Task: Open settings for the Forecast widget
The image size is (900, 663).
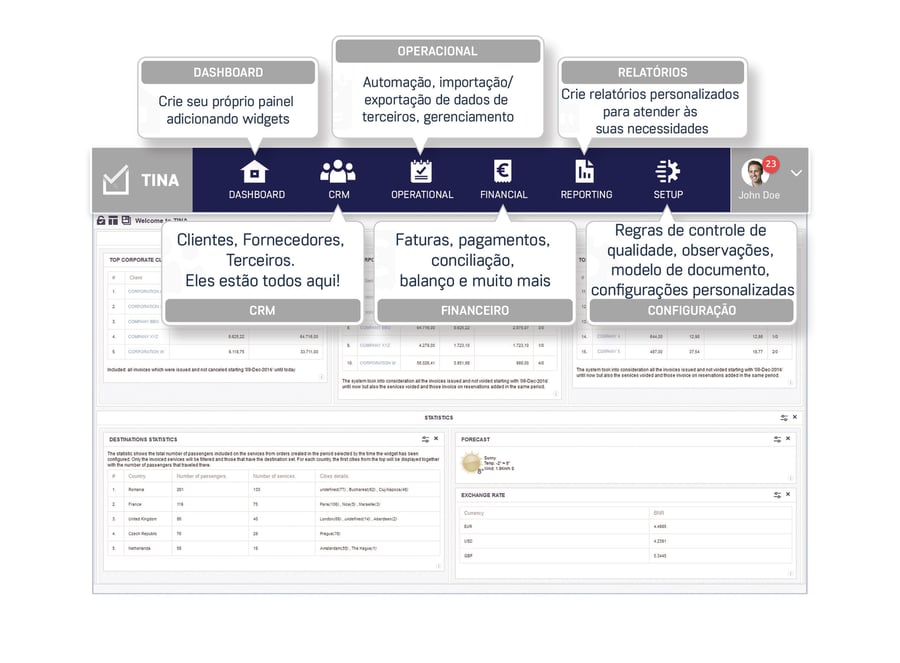Action: (777, 439)
